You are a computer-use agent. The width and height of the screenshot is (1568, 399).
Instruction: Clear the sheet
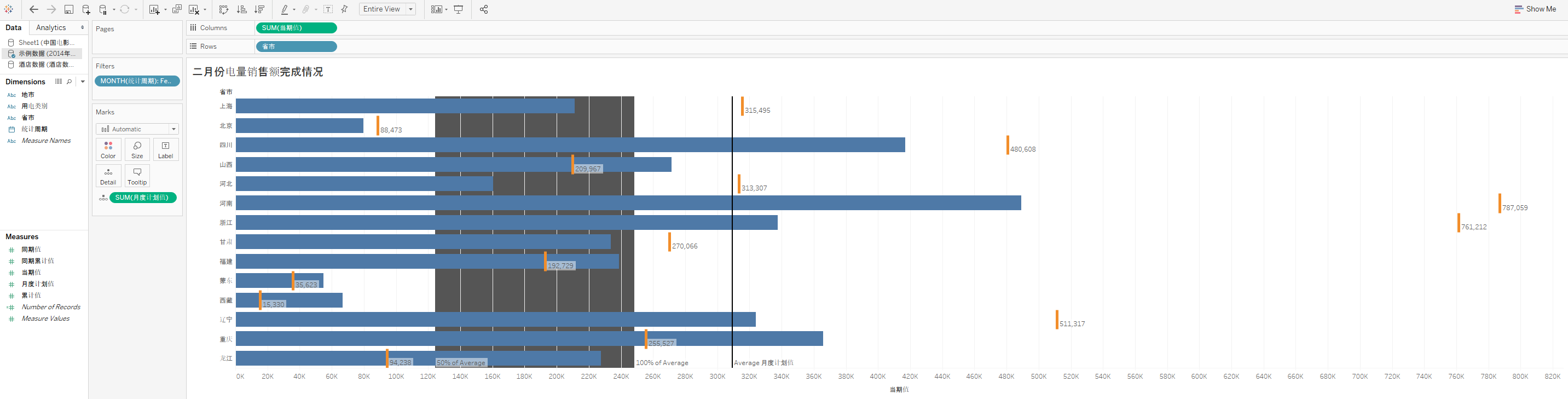194,9
